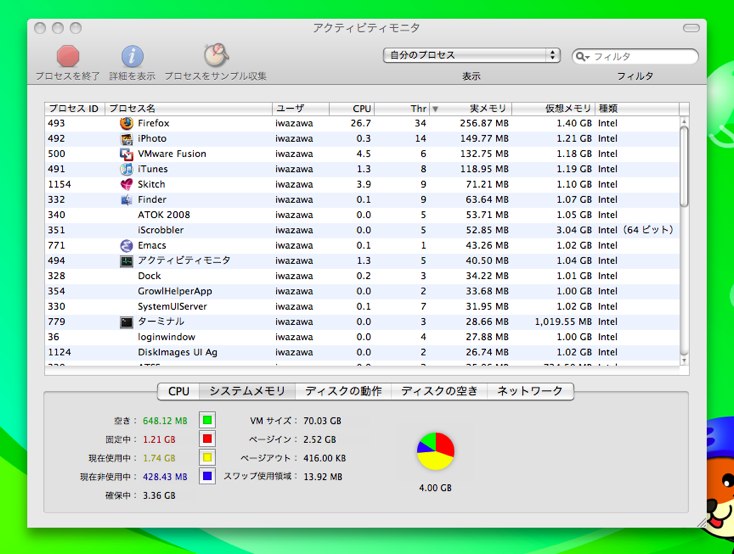This screenshot has width=734, height=554.
Task: Switch to the ディスクの動作 tab
Action: pos(343,391)
